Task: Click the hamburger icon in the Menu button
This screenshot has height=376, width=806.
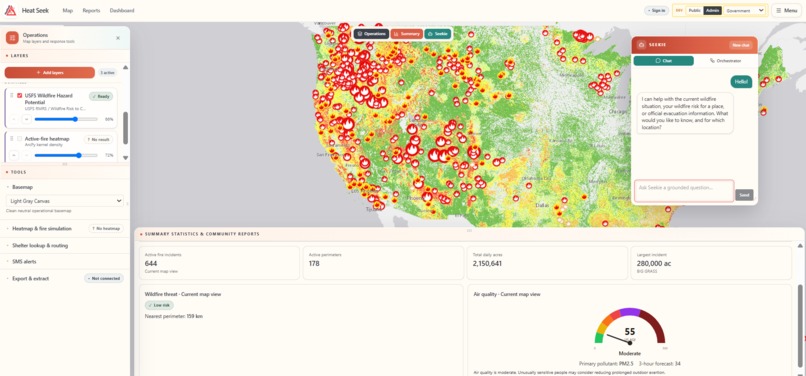Action: click(x=779, y=10)
